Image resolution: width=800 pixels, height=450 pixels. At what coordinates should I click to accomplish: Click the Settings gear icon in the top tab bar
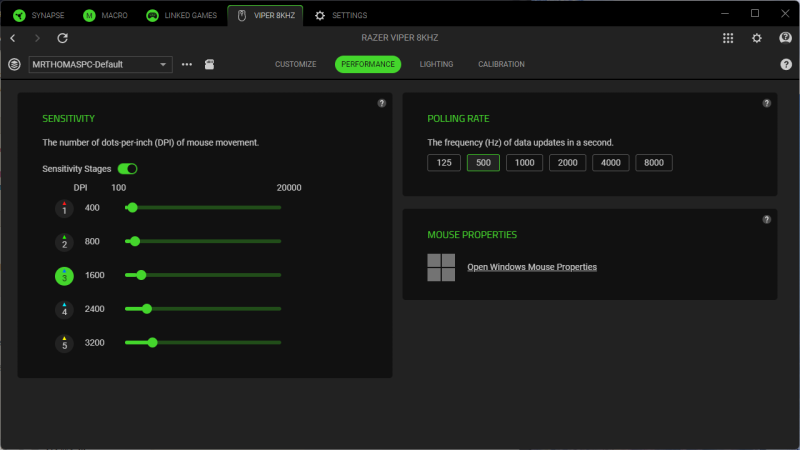coord(320,15)
